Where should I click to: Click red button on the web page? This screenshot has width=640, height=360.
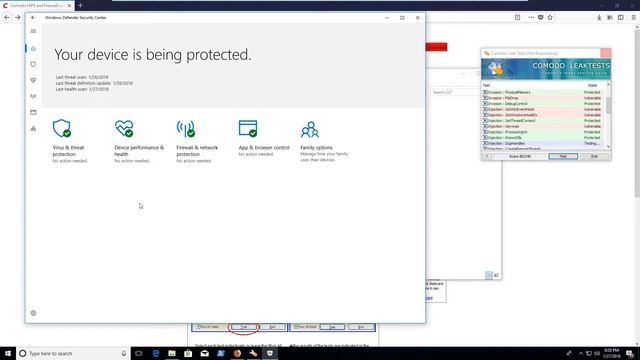(436, 47)
